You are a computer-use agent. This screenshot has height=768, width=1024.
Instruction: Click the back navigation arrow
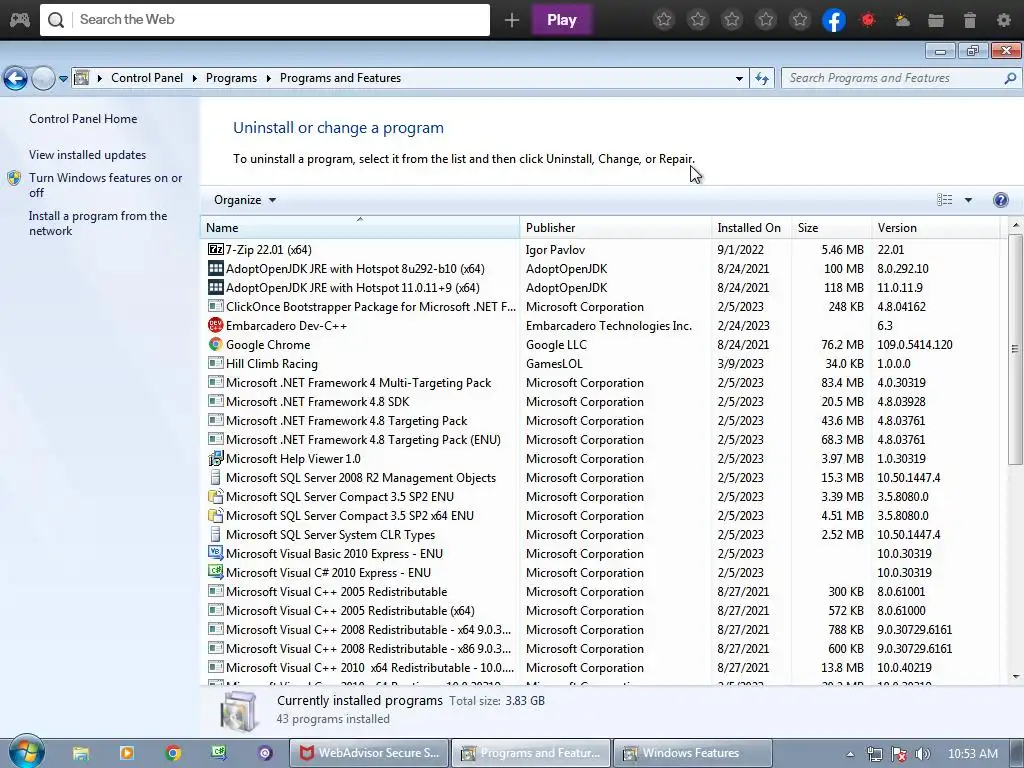15,78
